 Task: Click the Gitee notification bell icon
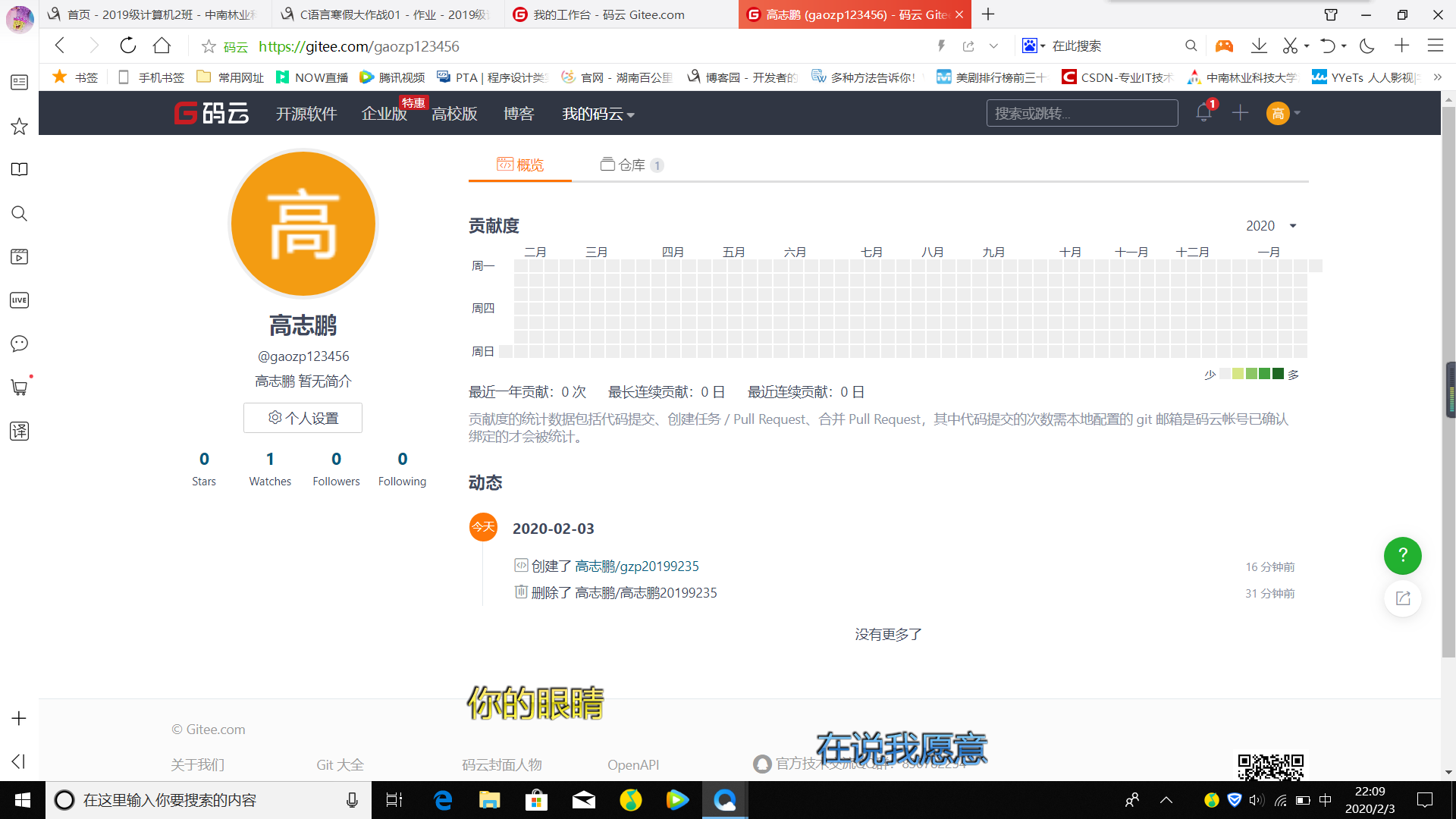tap(1203, 113)
